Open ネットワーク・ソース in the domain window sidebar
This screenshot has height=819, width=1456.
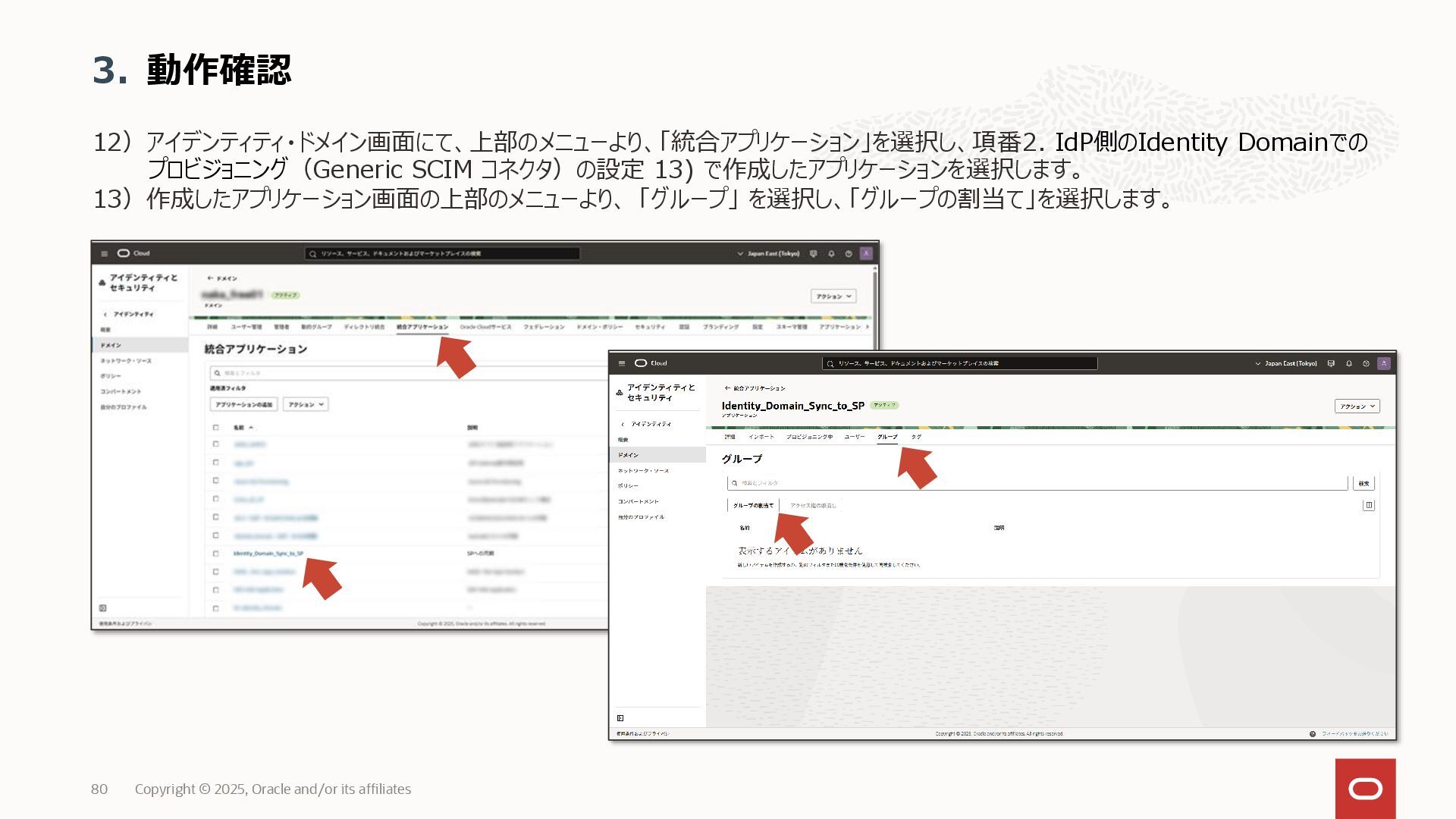[127, 361]
